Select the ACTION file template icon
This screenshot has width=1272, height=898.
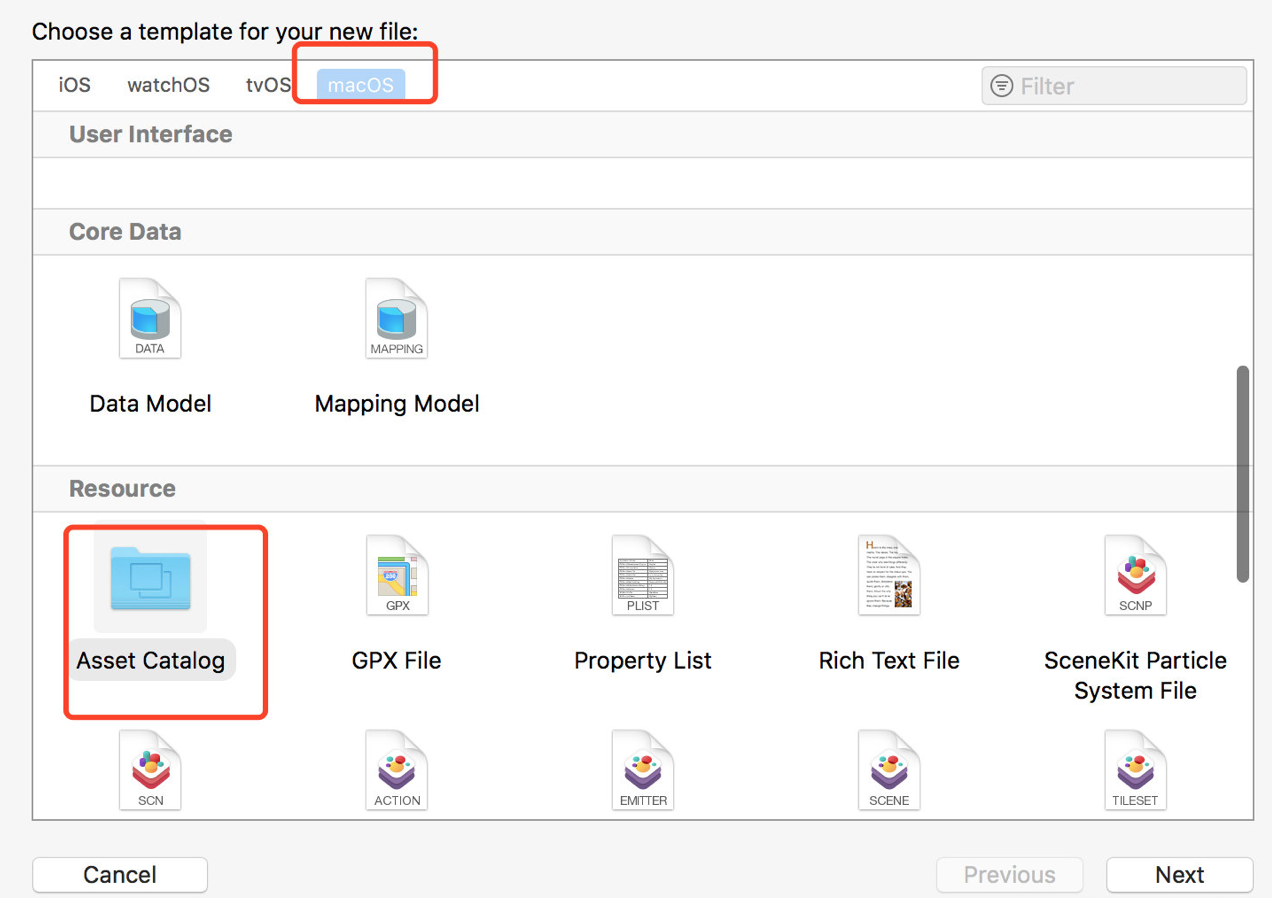click(397, 770)
